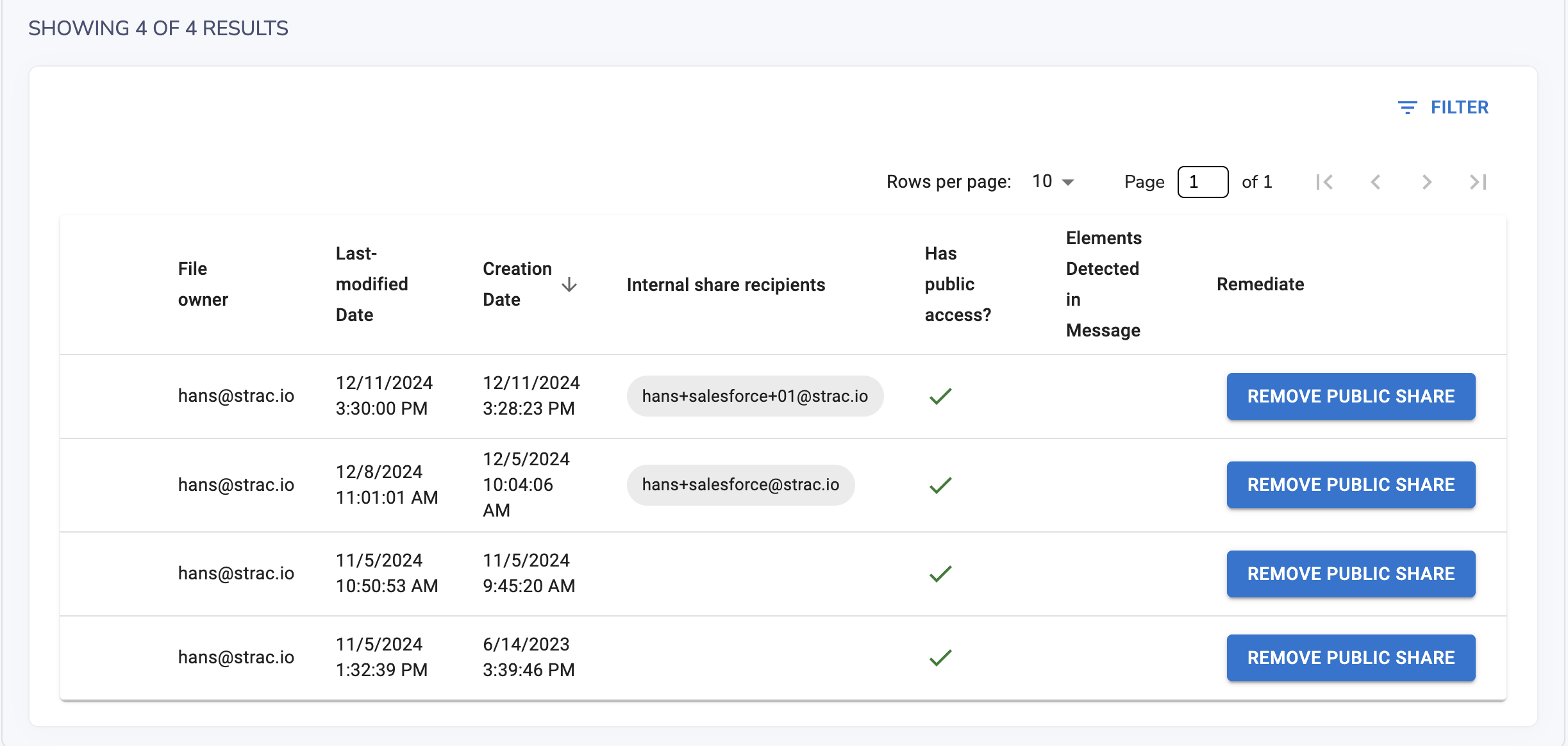Click Internal share recipients column header
The image size is (1568, 746).
726,285
